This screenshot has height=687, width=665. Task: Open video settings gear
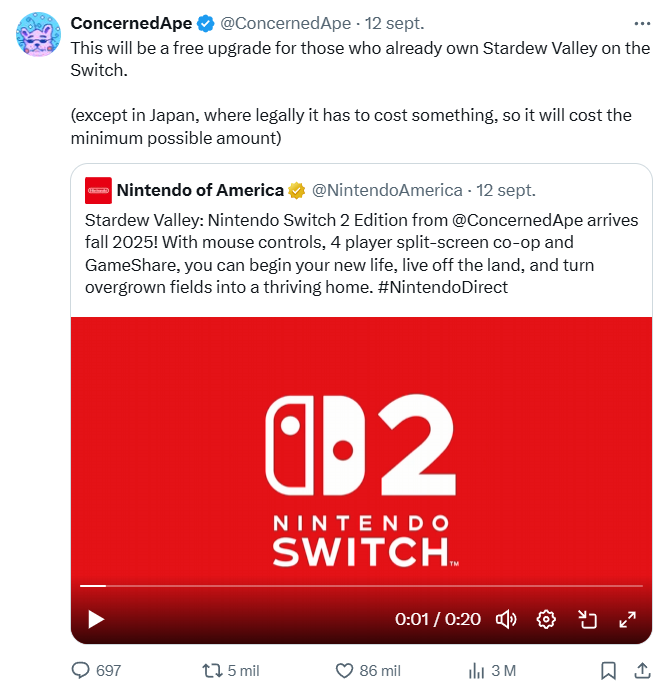[x=546, y=620]
